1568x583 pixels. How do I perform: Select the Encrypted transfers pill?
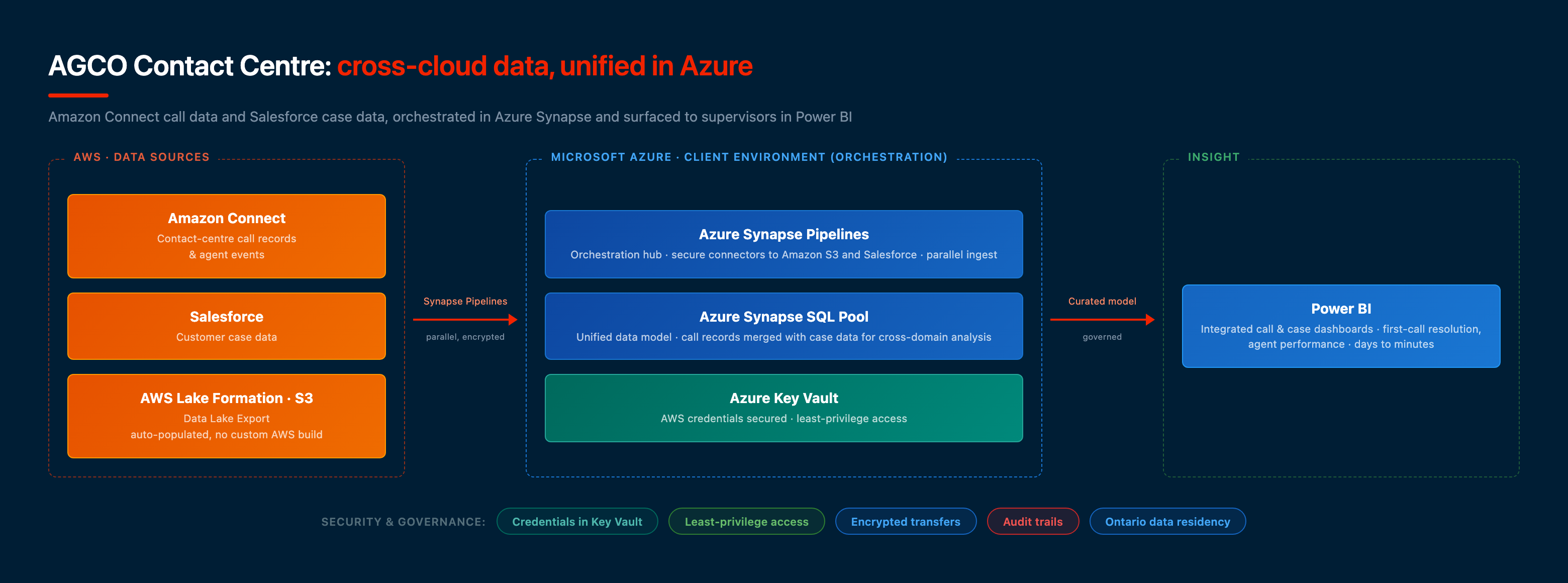coord(906,522)
